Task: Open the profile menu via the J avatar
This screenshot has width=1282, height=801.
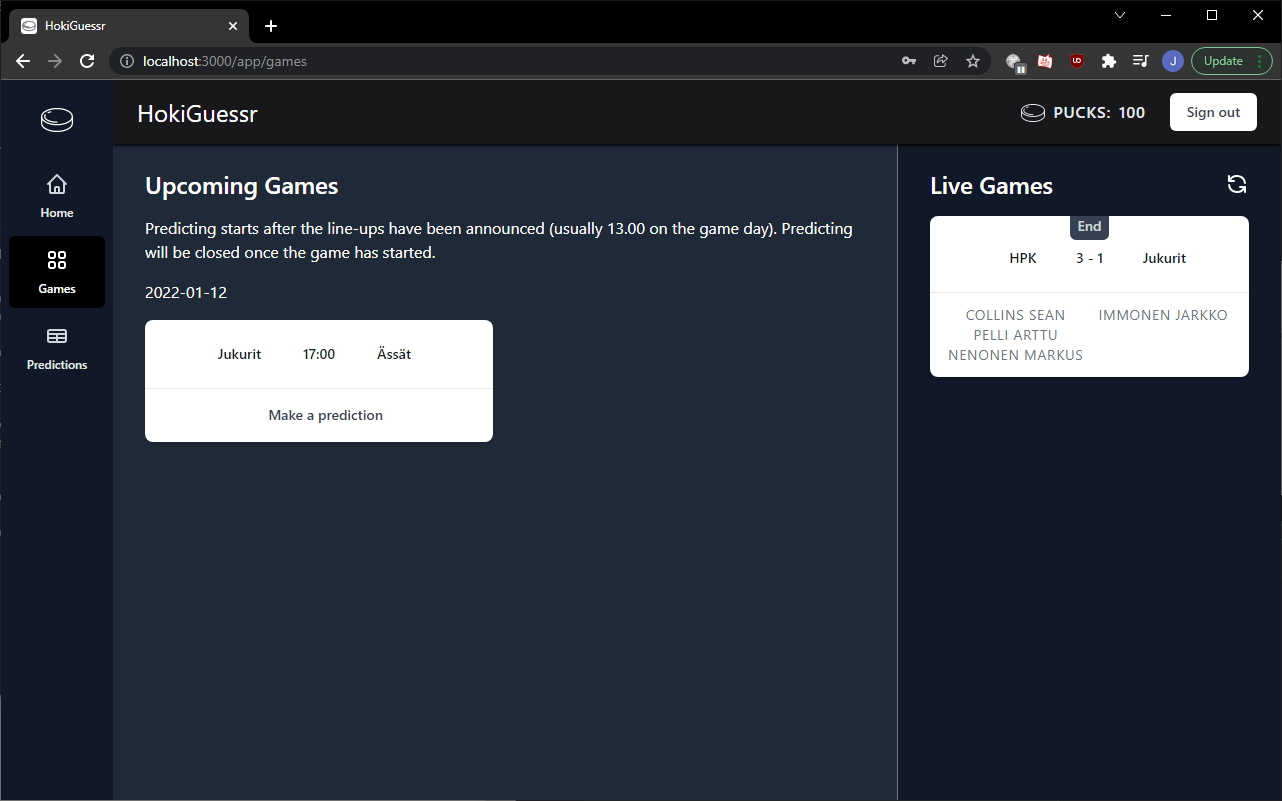Action: point(1172,61)
